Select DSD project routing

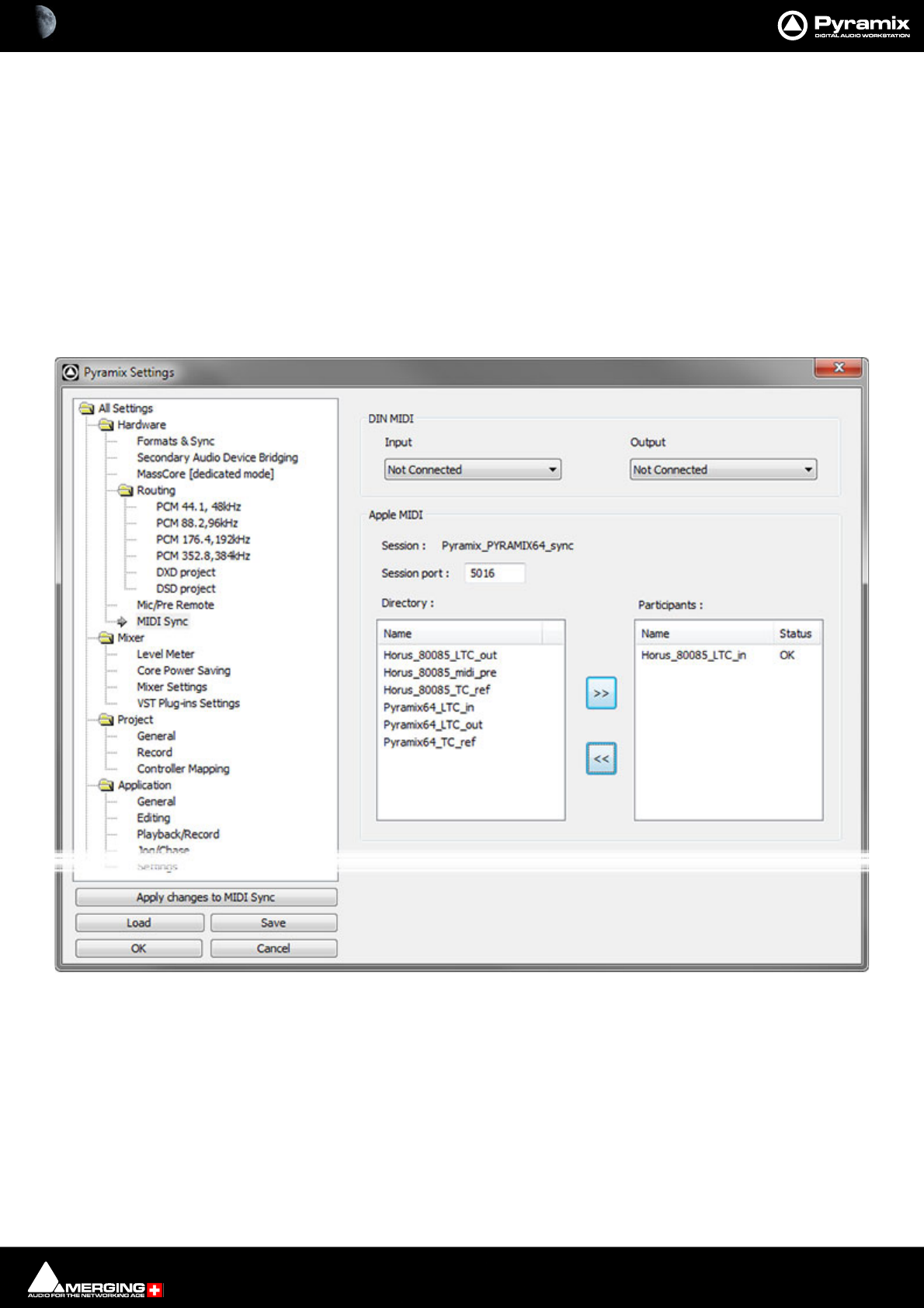(x=186, y=589)
